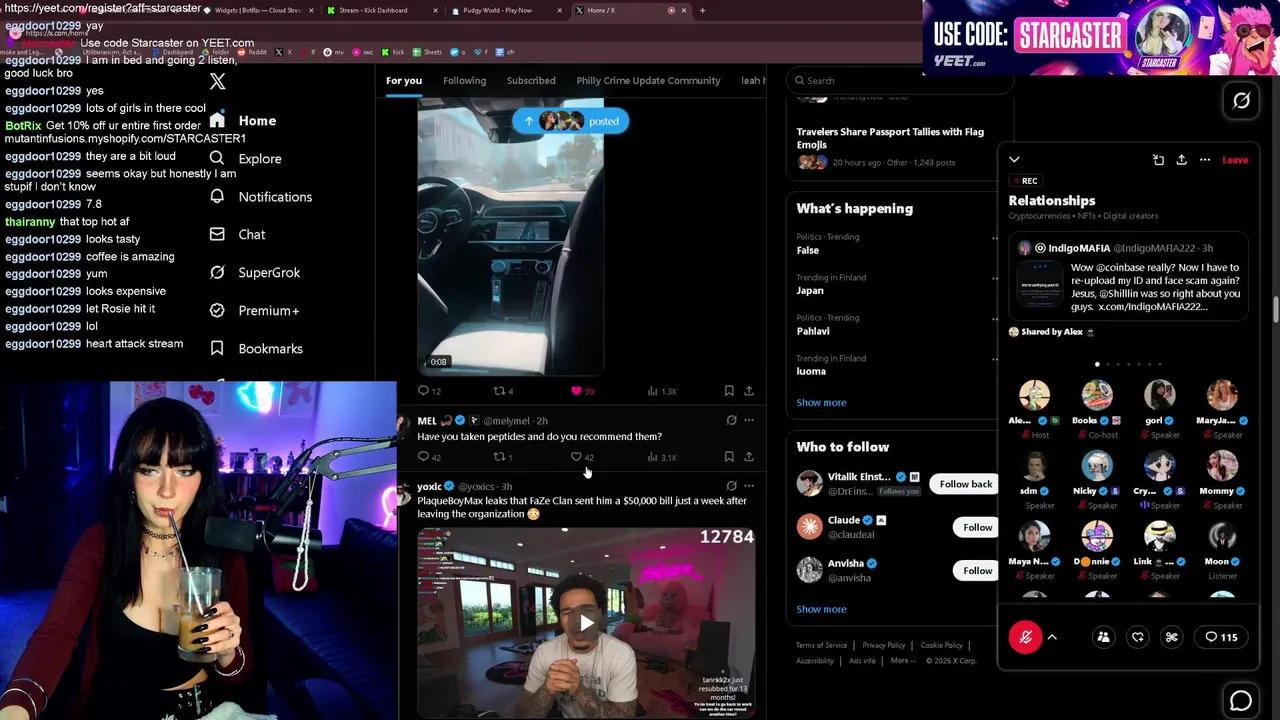Screen dimensions: 1280x720
Task: Open Chat in the X sidebar
Action: pyautogui.click(x=237, y=234)
